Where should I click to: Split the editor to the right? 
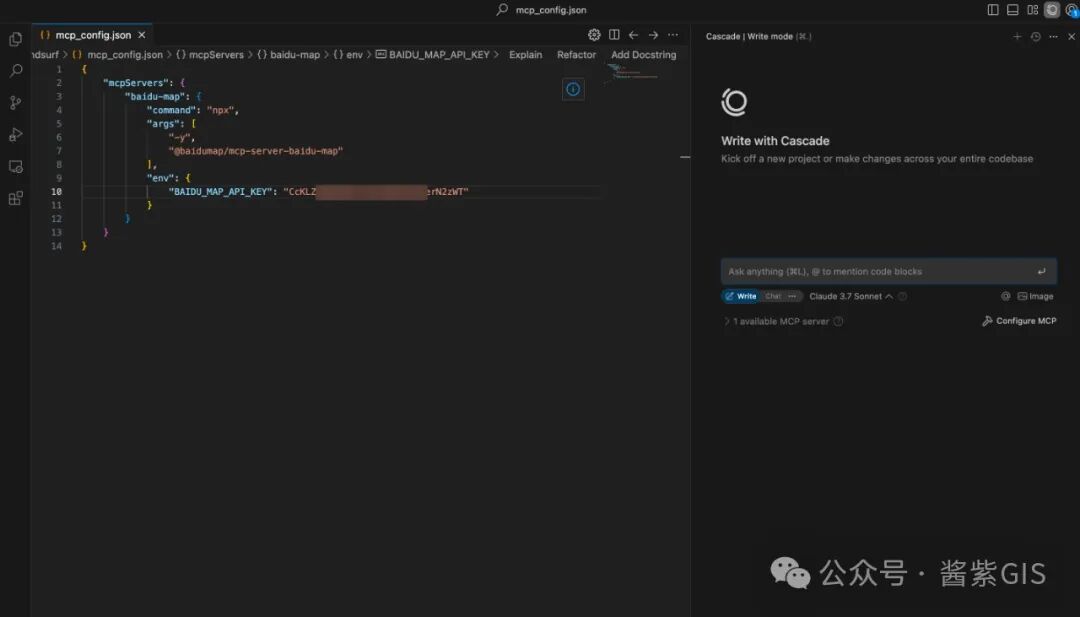tap(614, 34)
